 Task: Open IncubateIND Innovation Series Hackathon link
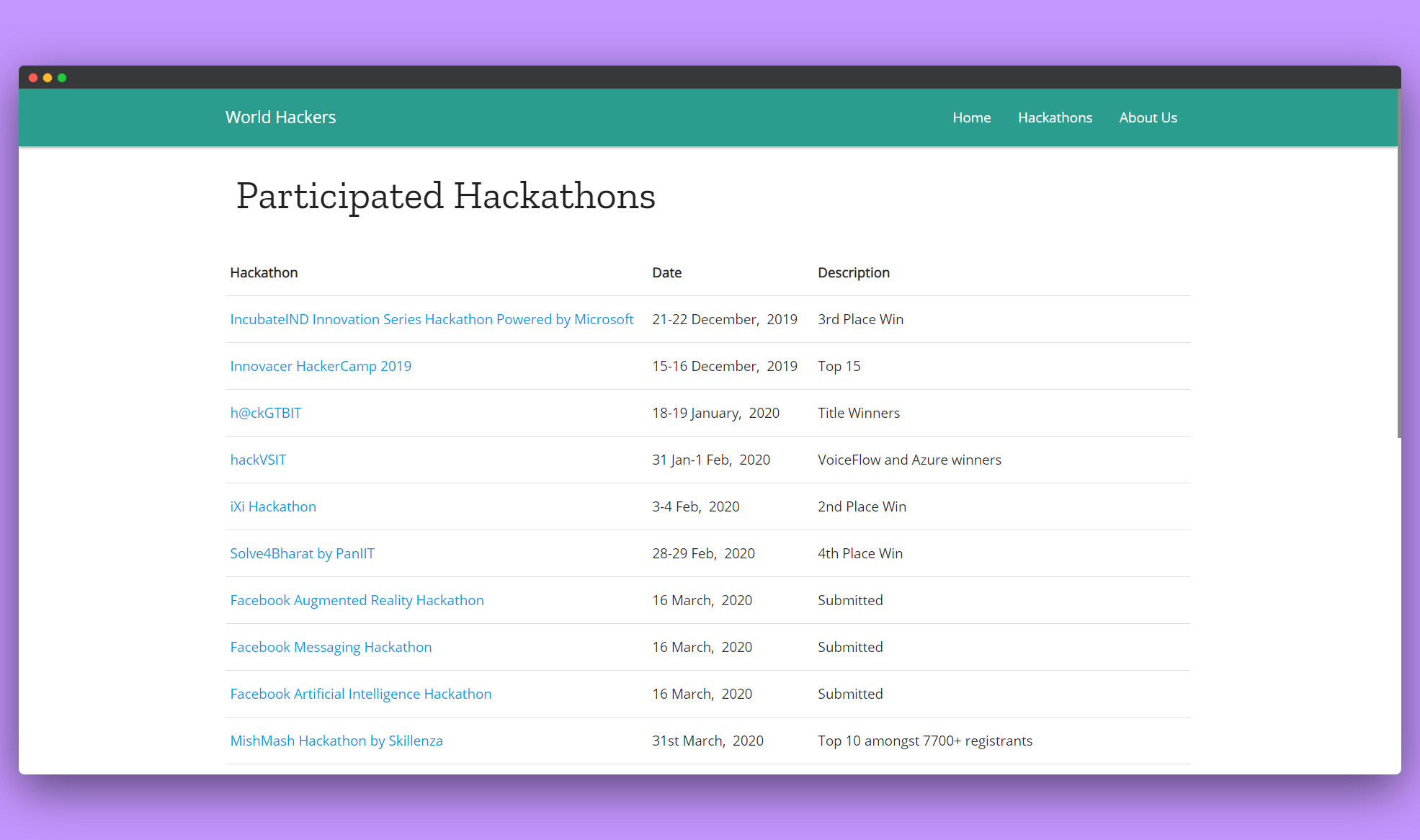[432, 319]
